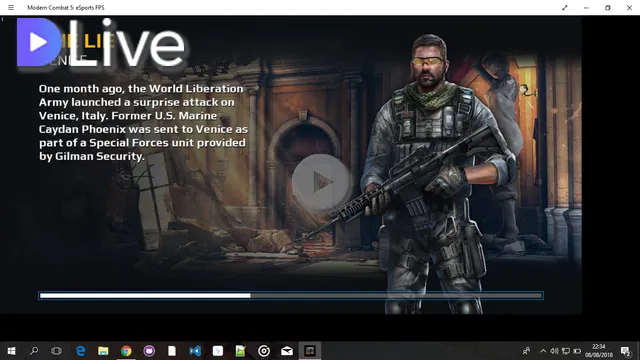Image resolution: width=640 pixels, height=360 pixels.
Task: Select Modern Combat 5 taskbar icon
Action: pyautogui.click(x=310, y=351)
